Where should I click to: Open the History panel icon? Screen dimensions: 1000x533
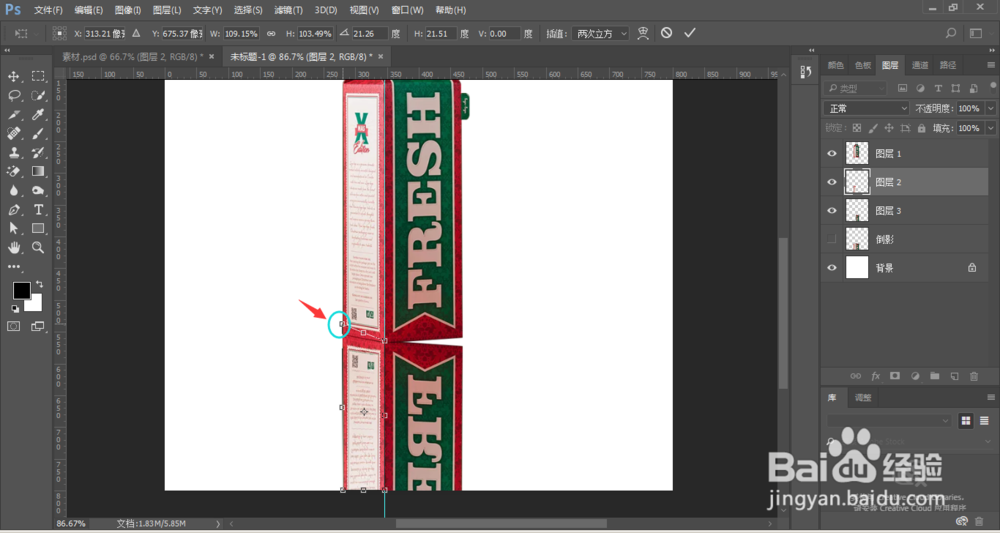tap(805, 72)
